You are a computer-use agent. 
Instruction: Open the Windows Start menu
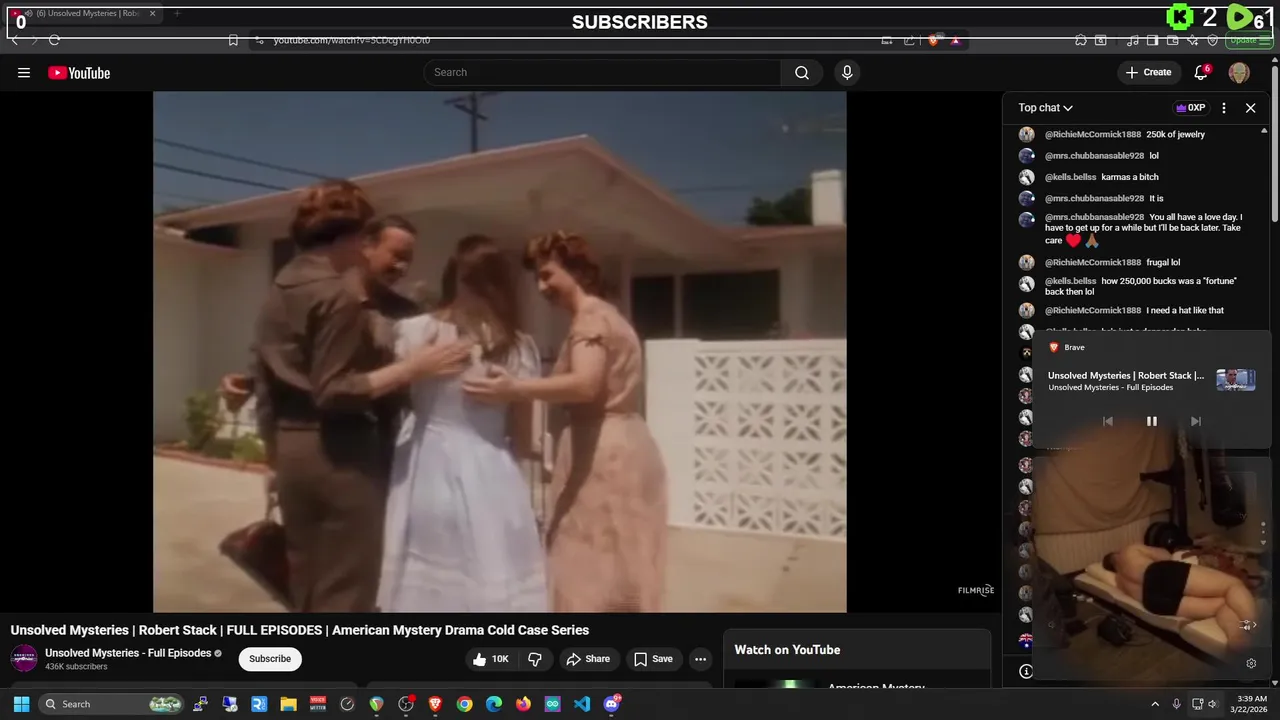point(21,704)
